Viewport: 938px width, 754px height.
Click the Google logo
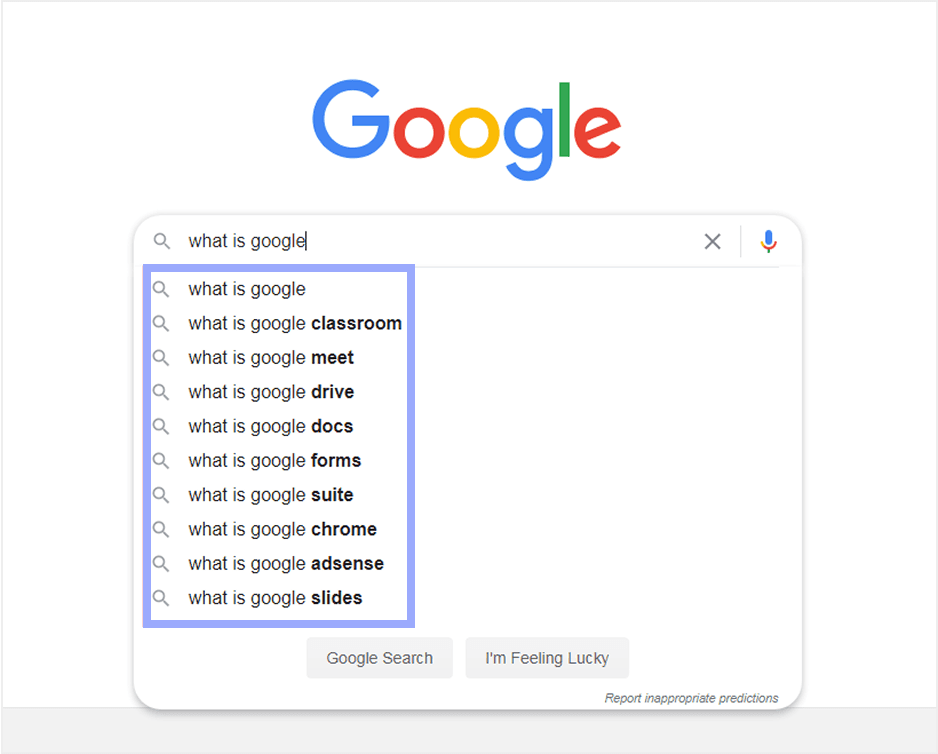point(466,124)
